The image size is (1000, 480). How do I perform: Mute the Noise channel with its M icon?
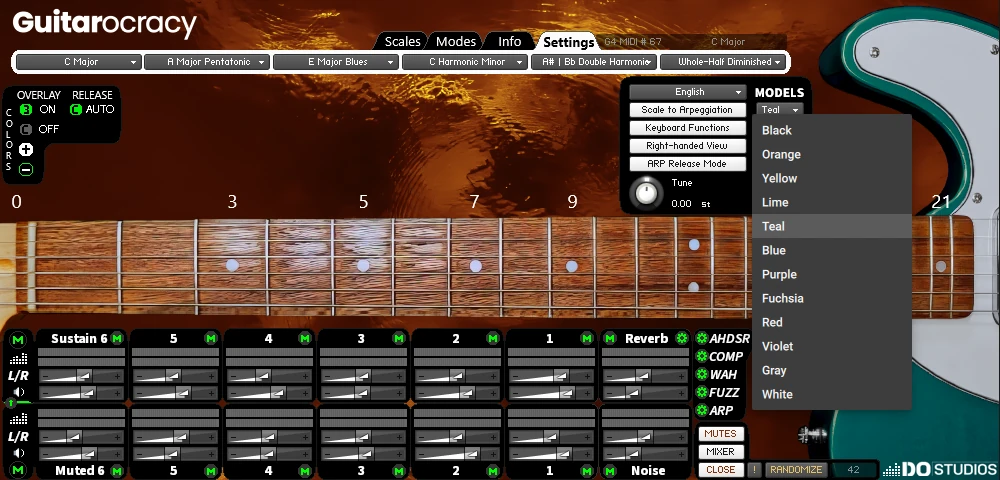(x=610, y=471)
